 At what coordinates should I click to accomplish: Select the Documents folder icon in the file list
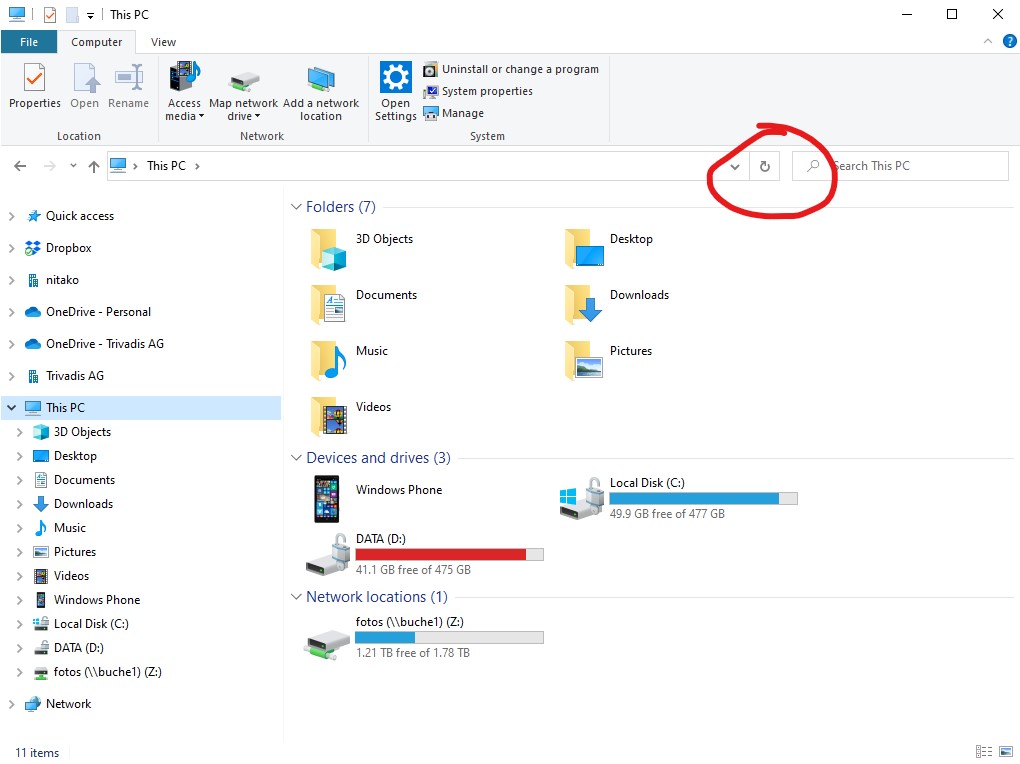point(328,304)
